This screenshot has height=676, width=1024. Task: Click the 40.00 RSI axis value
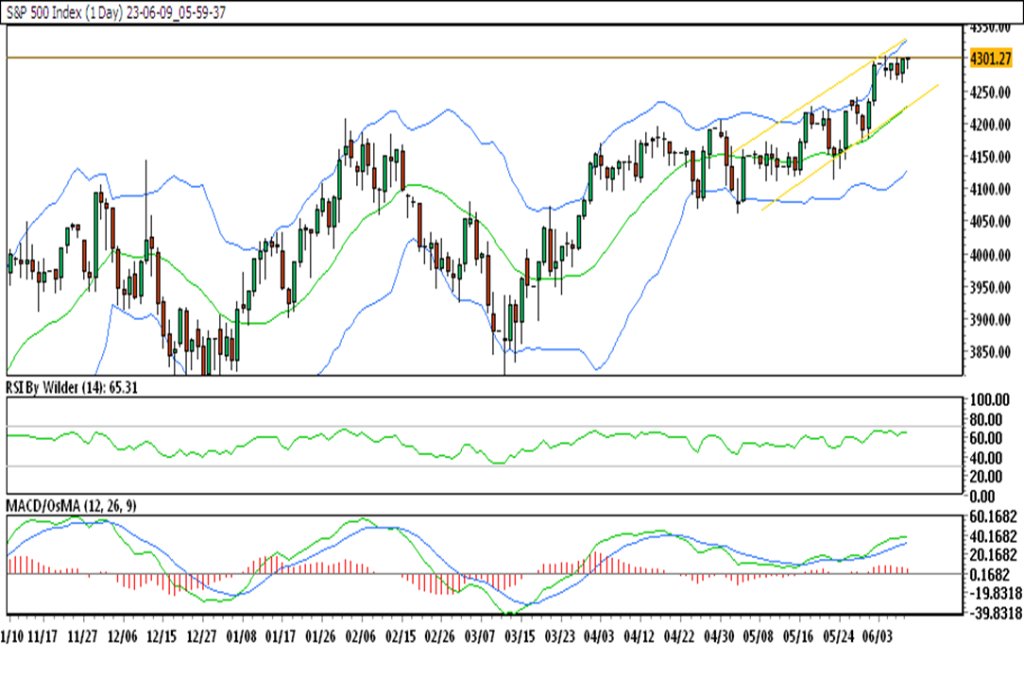(986, 458)
